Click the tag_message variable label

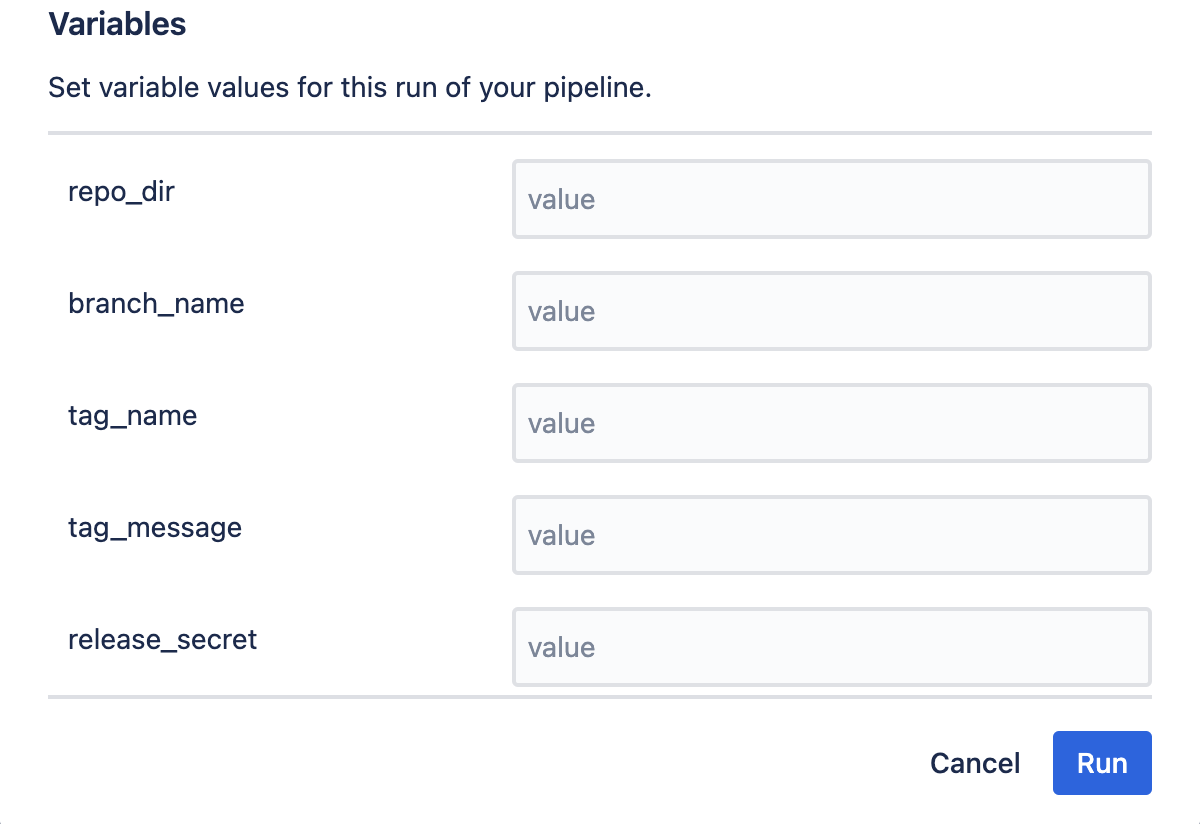pos(155,527)
